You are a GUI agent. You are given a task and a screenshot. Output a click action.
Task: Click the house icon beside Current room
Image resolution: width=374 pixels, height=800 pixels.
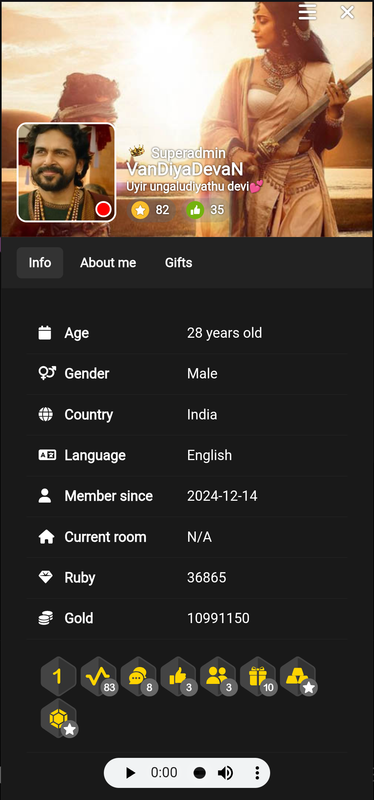click(x=46, y=537)
